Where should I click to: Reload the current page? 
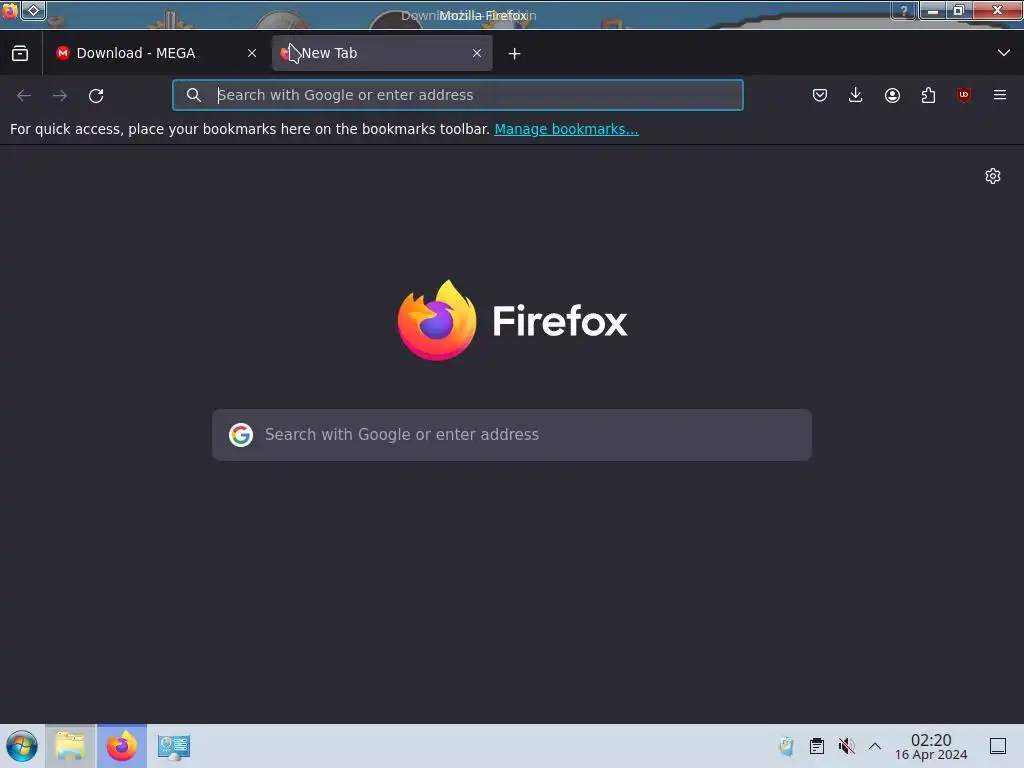pyautogui.click(x=96, y=95)
